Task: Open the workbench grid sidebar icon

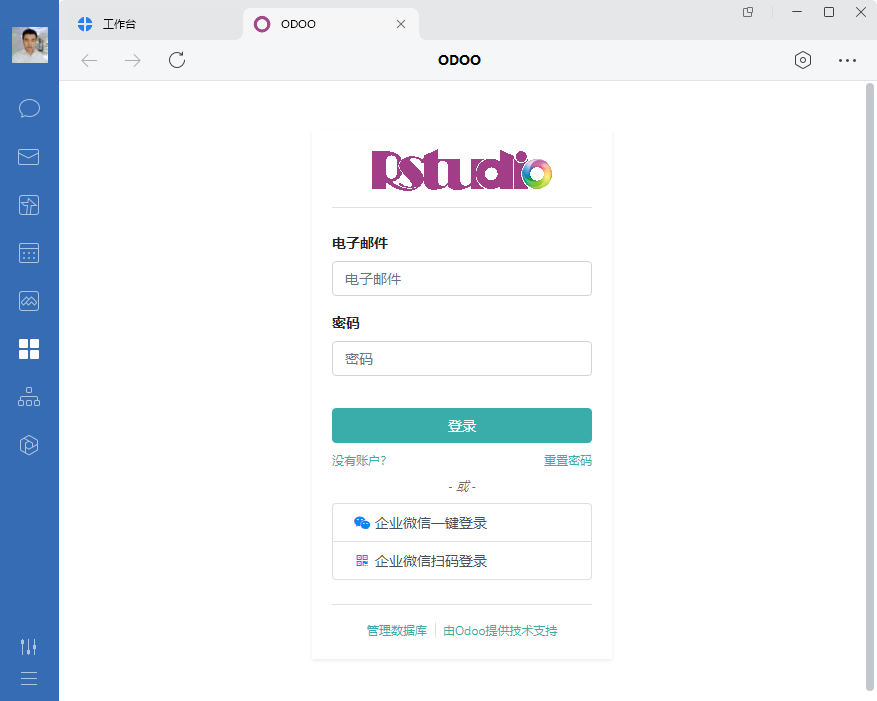Action: click(x=29, y=349)
